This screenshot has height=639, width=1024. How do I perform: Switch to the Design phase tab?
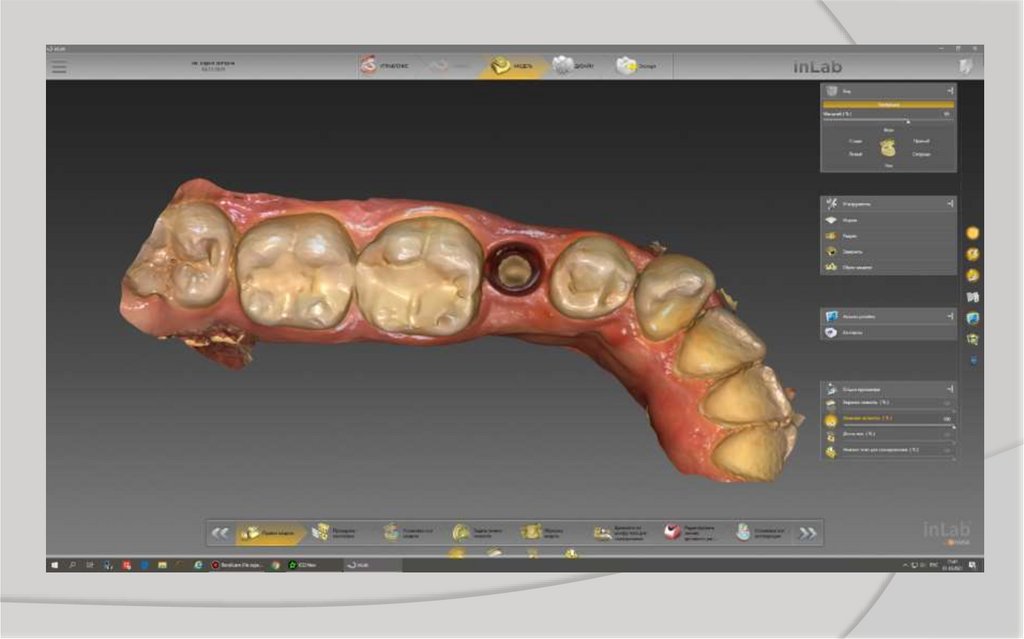(574, 65)
